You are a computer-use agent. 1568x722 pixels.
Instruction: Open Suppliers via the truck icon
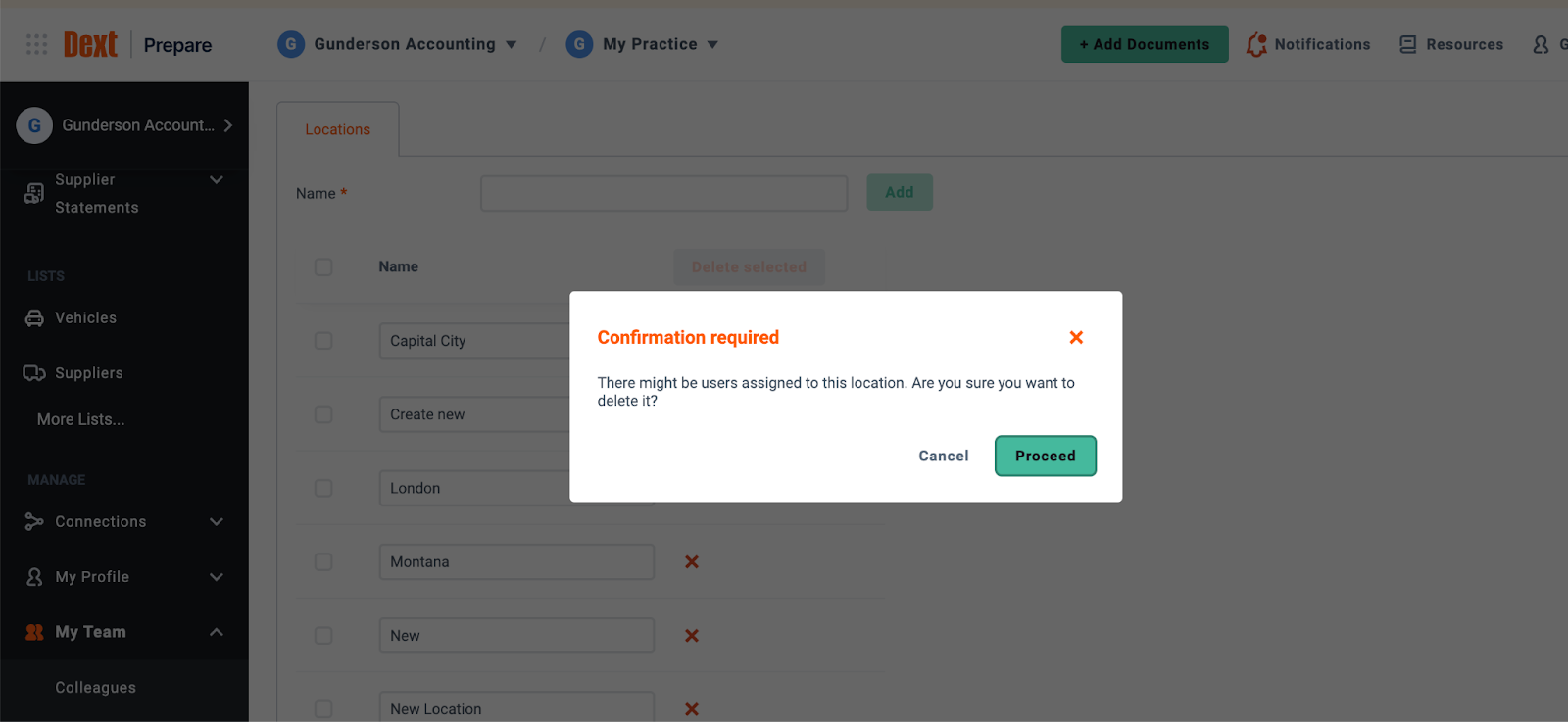point(34,373)
